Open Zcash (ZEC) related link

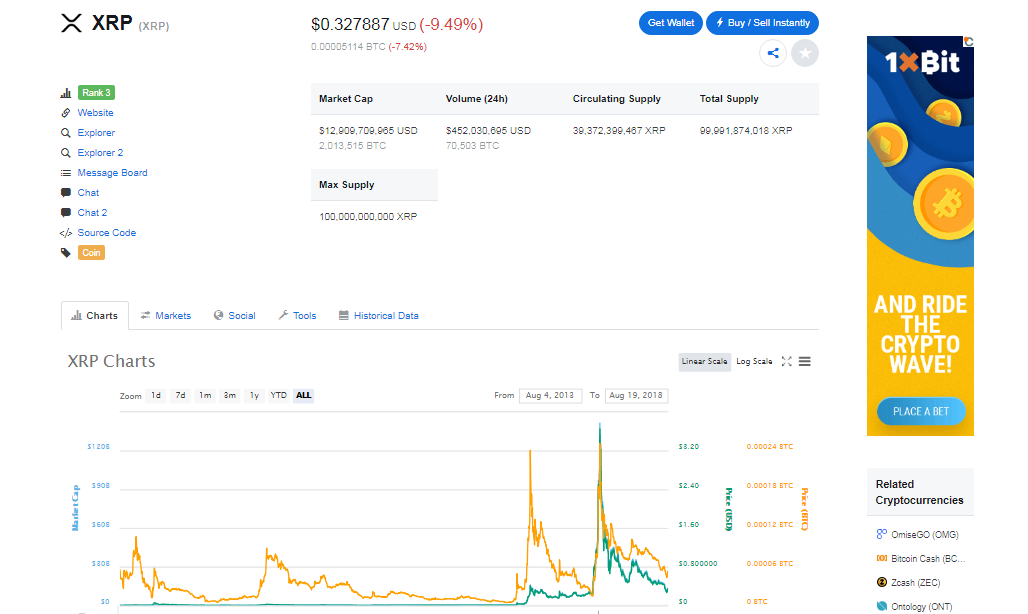[x=916, y=583]
